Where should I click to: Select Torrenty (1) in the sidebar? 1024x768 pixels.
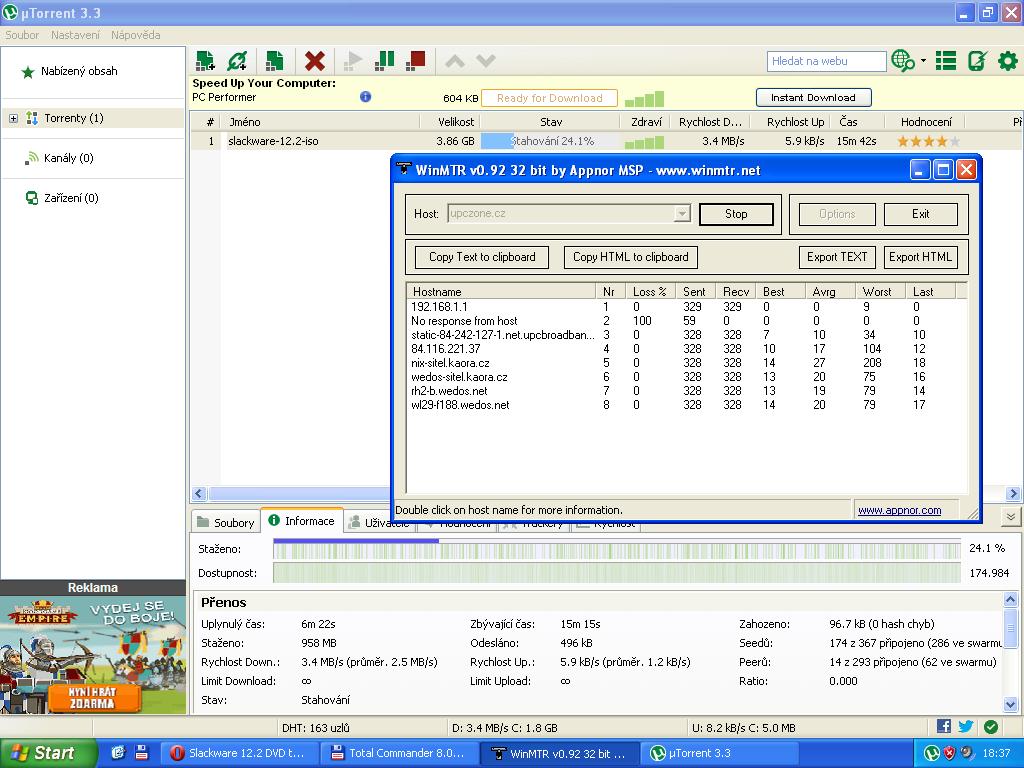click(74, 118)
